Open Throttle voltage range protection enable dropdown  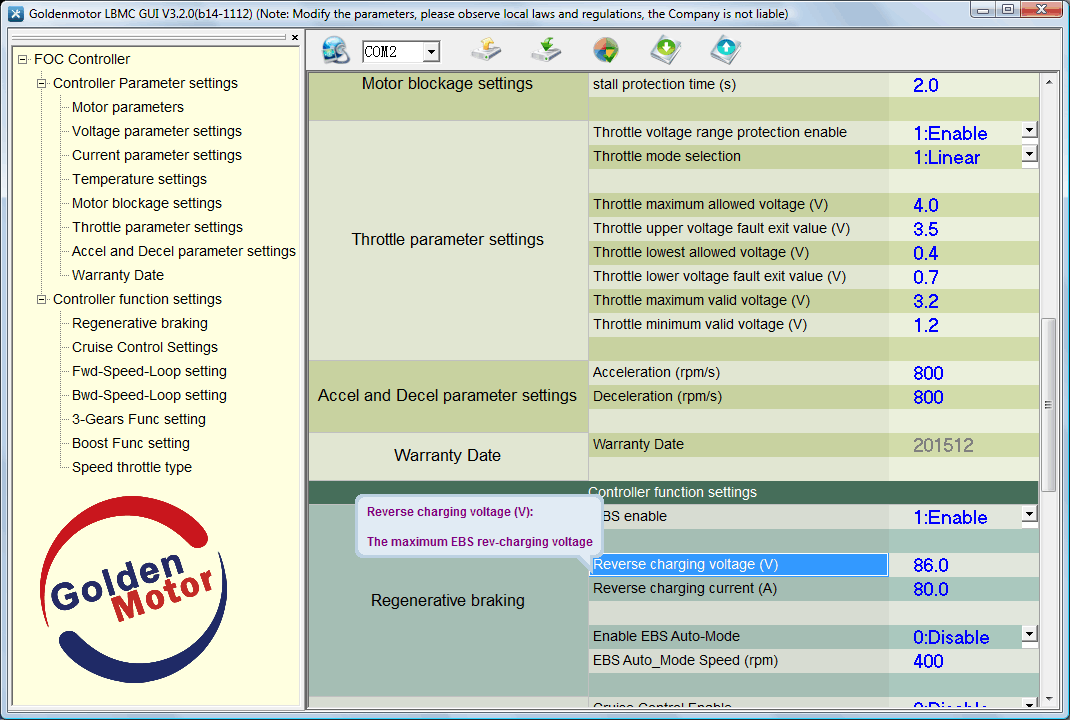(1029, 130)
